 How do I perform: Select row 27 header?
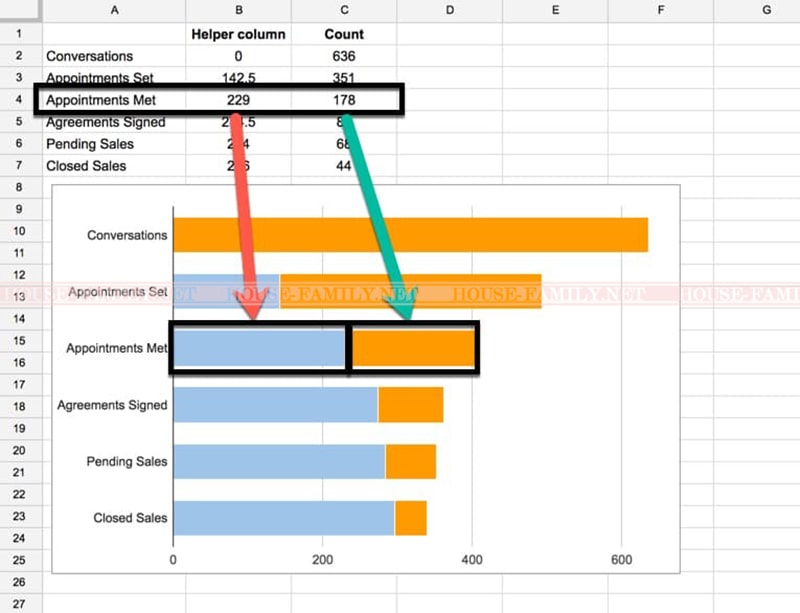pyautogui.click(x=21, y=604)
